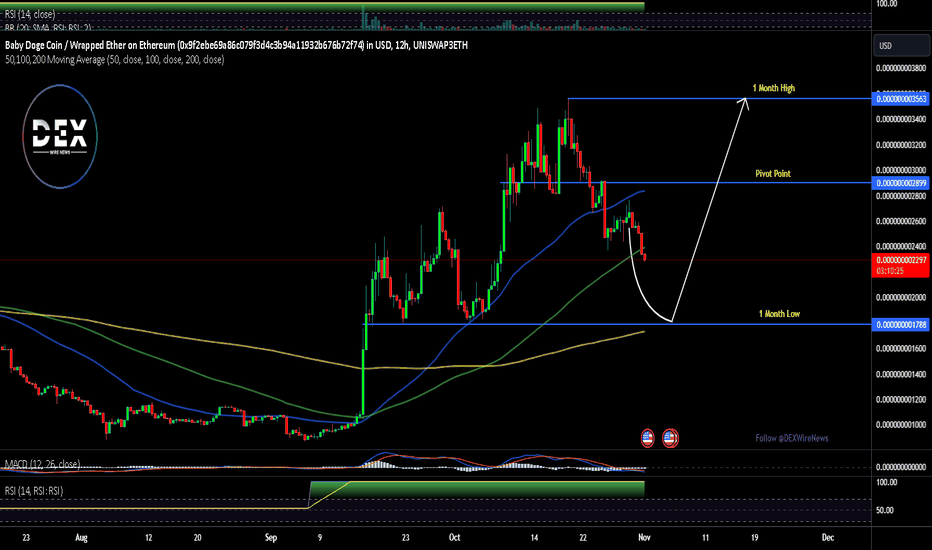The height and width of the screenshot is (550, 932).
Task: Click the 12 date label on time axis
Action: coord(149,538)
